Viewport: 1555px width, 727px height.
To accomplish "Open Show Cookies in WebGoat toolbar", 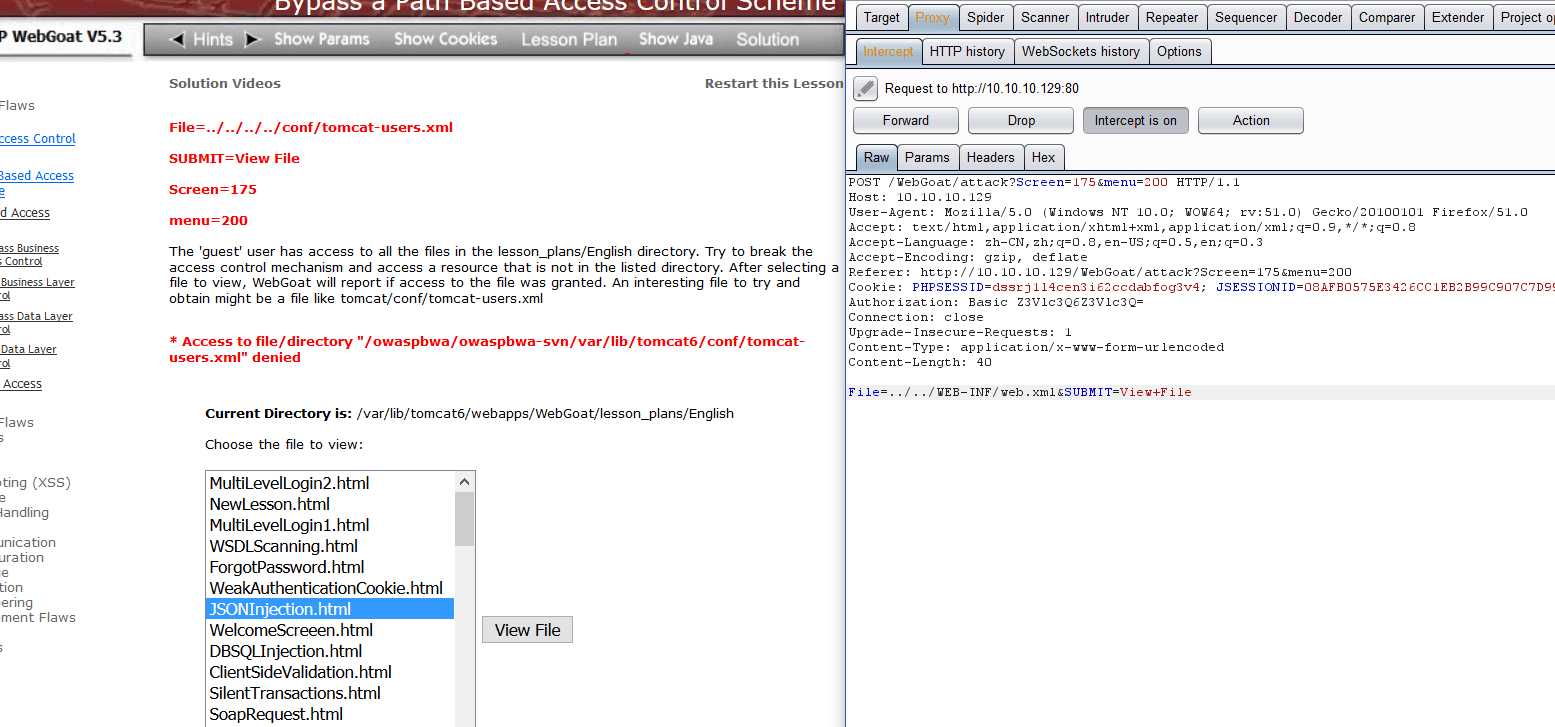I will [x=445, y=39].
